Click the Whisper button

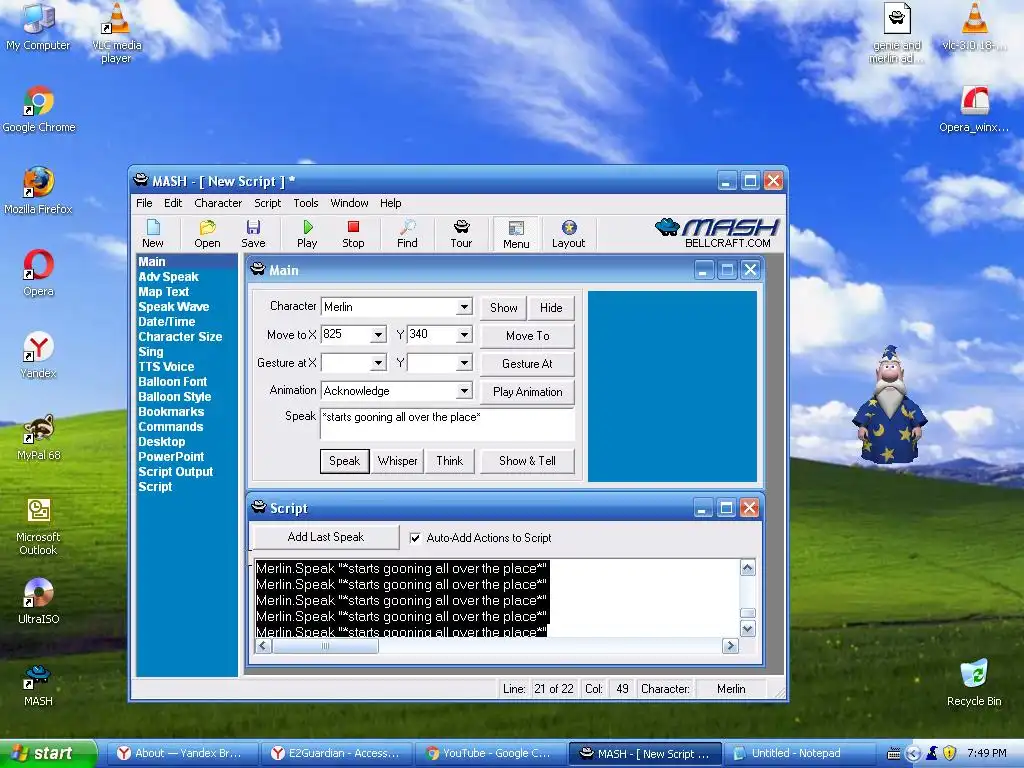click(x=398, y=461)
